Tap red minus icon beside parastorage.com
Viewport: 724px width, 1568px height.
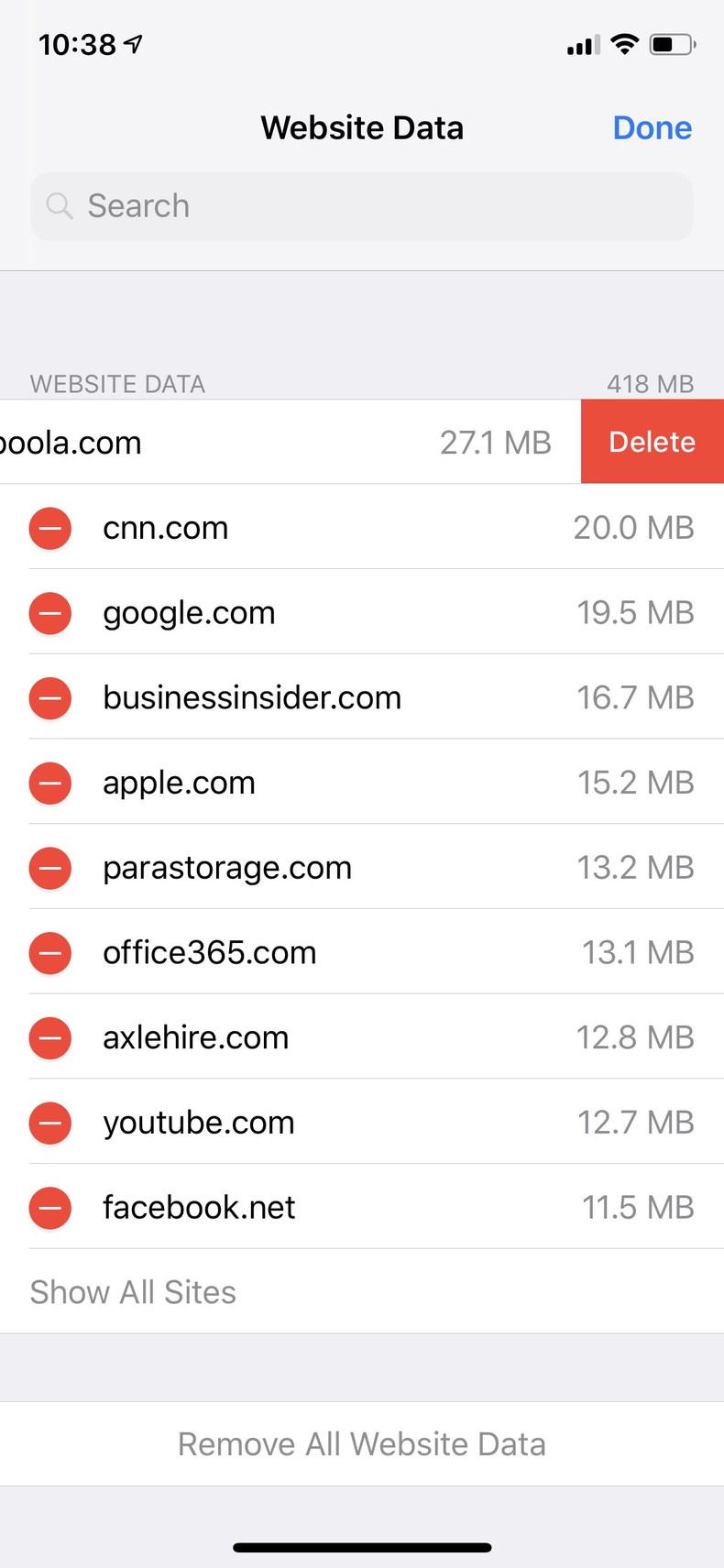coord(50,868)
